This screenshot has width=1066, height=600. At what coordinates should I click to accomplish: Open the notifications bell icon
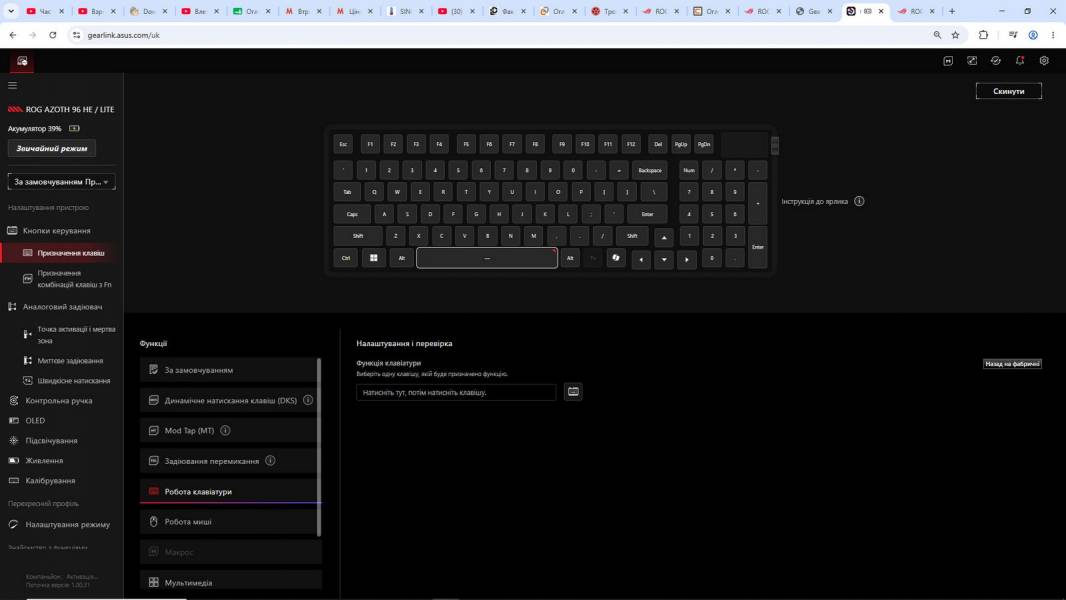pos(1020,60)
